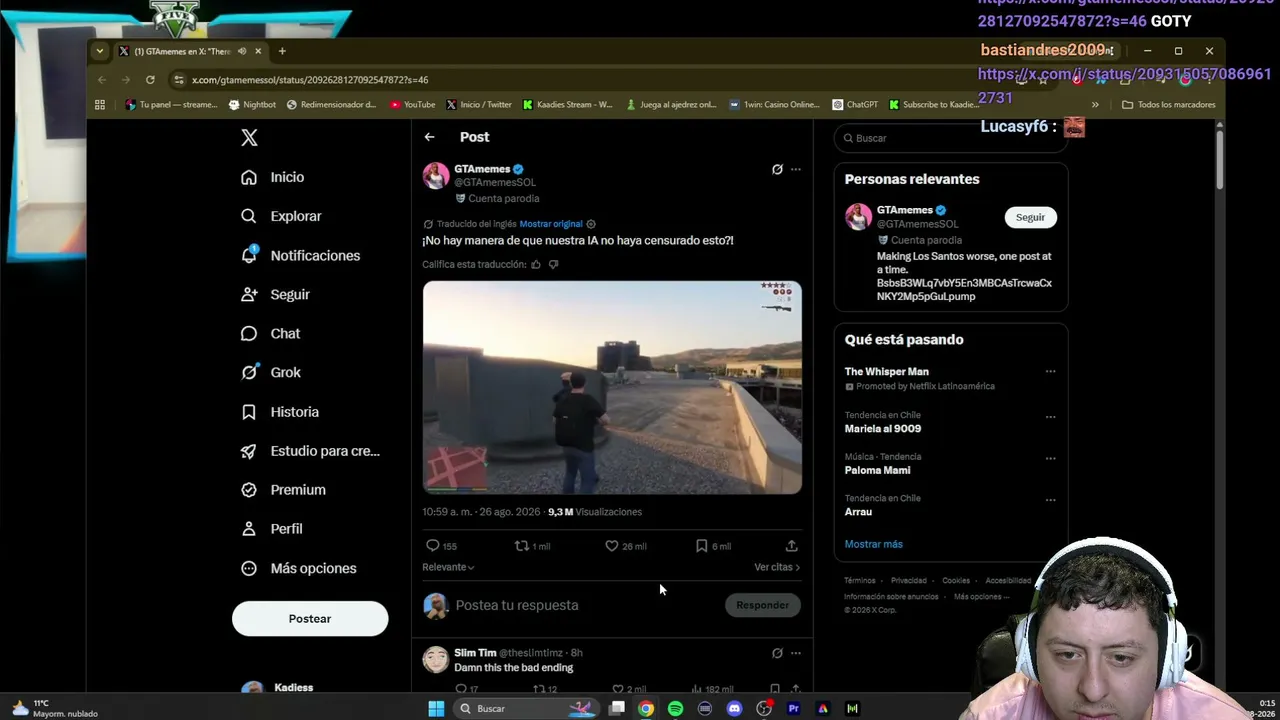Open Ver citas link

[777, 567]
